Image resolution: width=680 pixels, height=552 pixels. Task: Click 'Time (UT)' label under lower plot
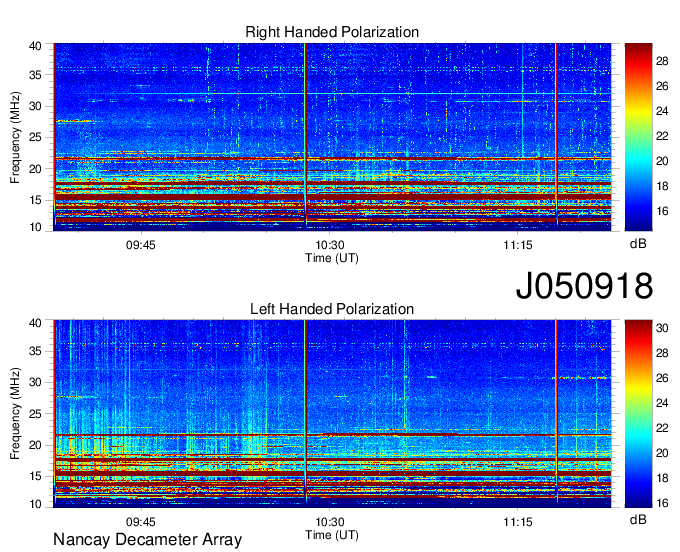click(332, 535)
